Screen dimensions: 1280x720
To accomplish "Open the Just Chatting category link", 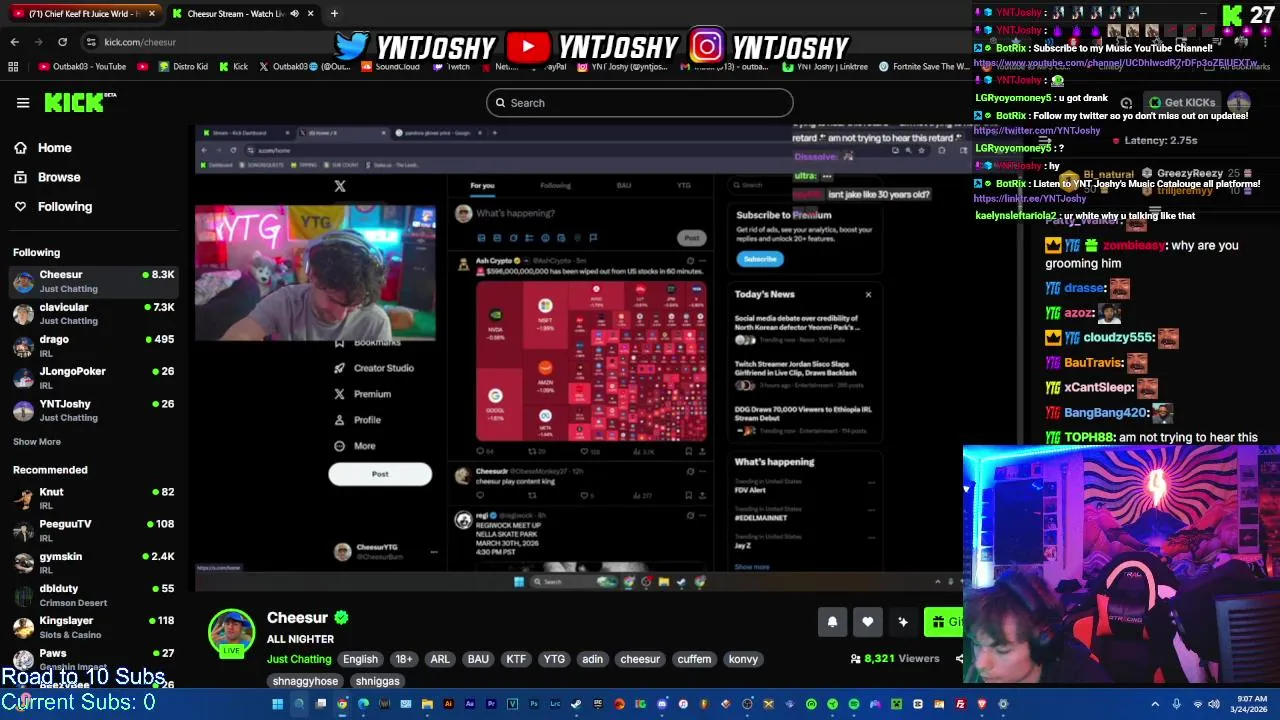I will click(299, 659).
